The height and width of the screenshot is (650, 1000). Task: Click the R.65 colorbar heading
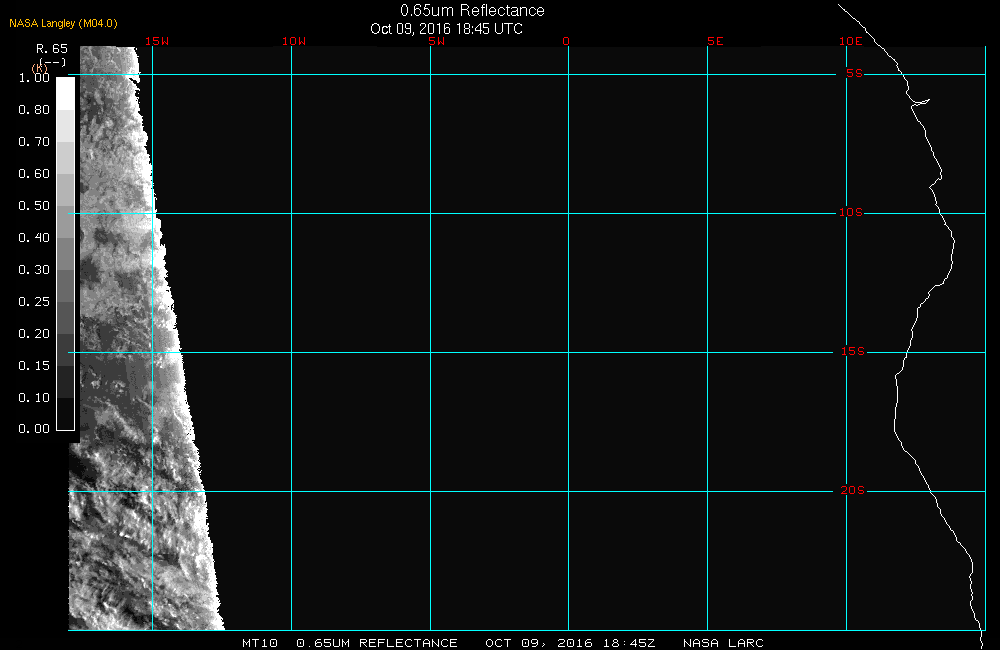click(51, 48)
